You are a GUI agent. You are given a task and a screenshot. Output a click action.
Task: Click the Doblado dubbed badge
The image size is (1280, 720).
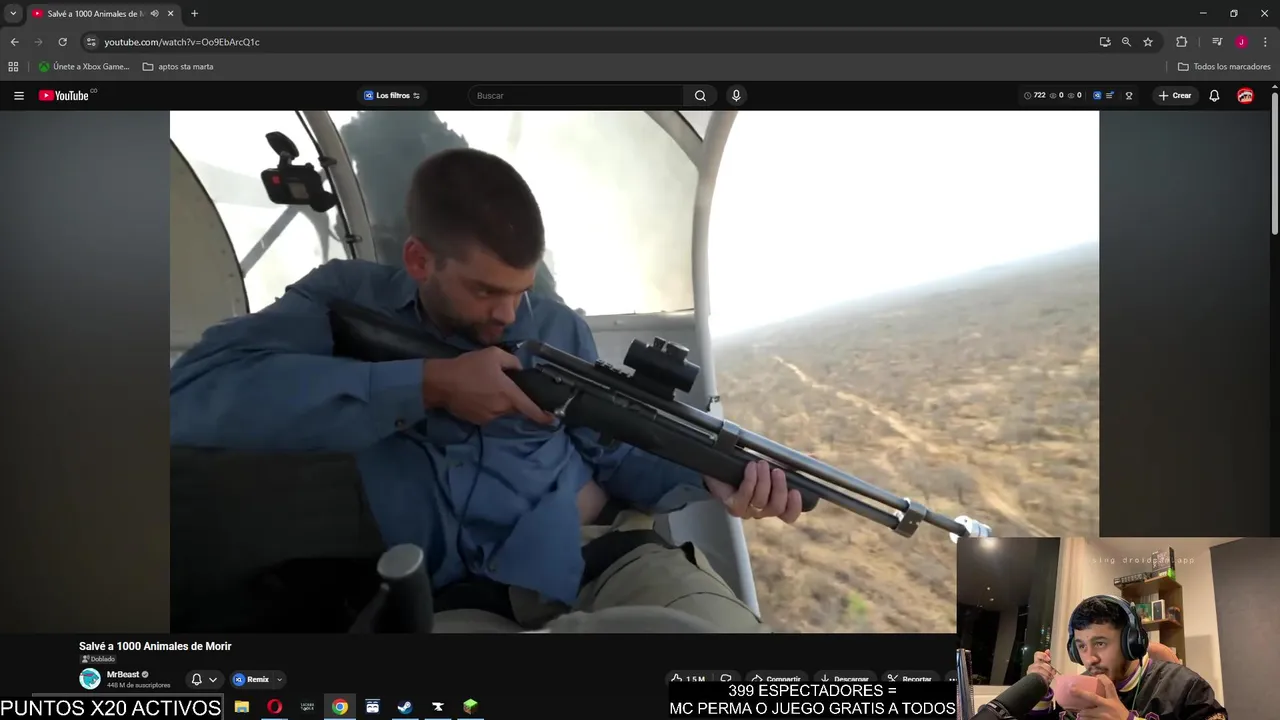click(98, 660)
